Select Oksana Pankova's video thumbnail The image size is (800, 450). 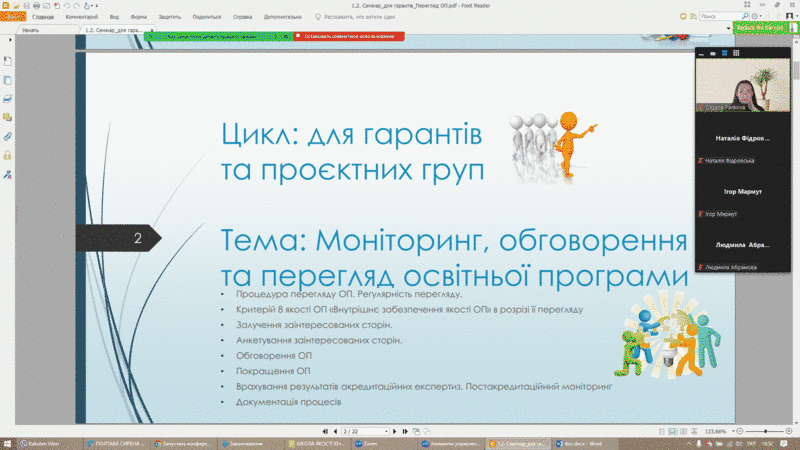pos(743,85)
